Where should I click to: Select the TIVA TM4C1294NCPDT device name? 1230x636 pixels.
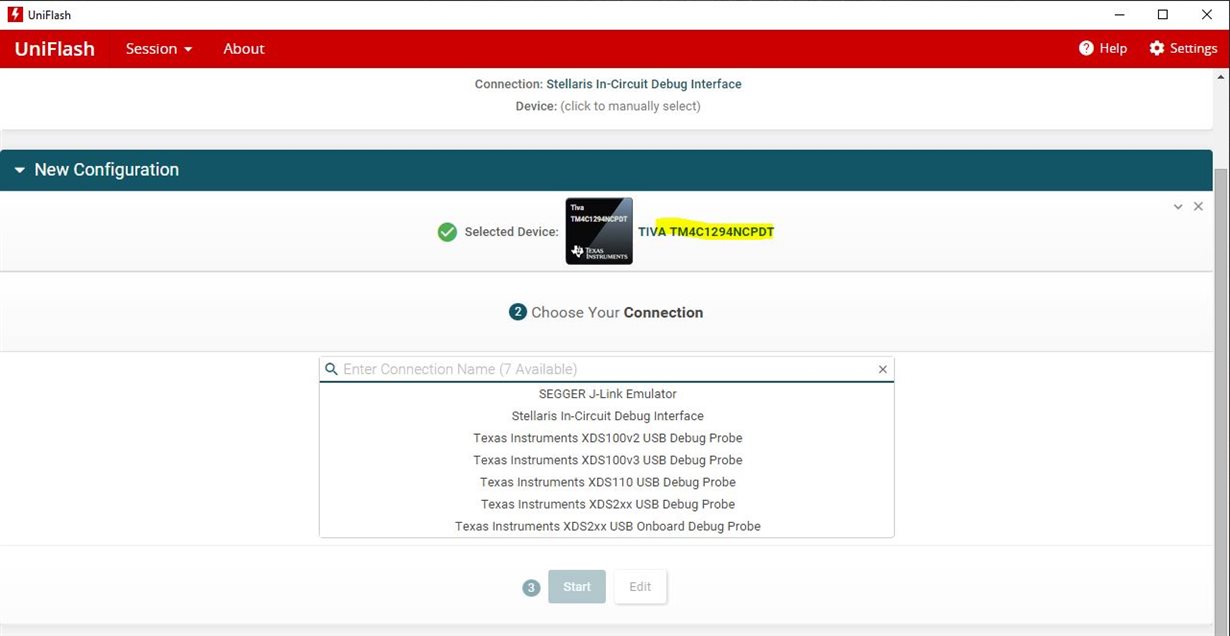706,232
